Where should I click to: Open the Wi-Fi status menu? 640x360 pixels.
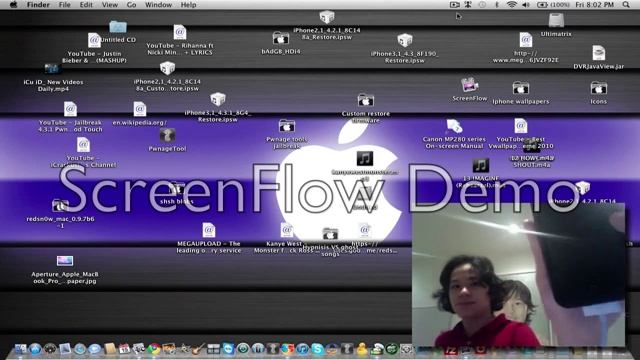click(511, 4)
